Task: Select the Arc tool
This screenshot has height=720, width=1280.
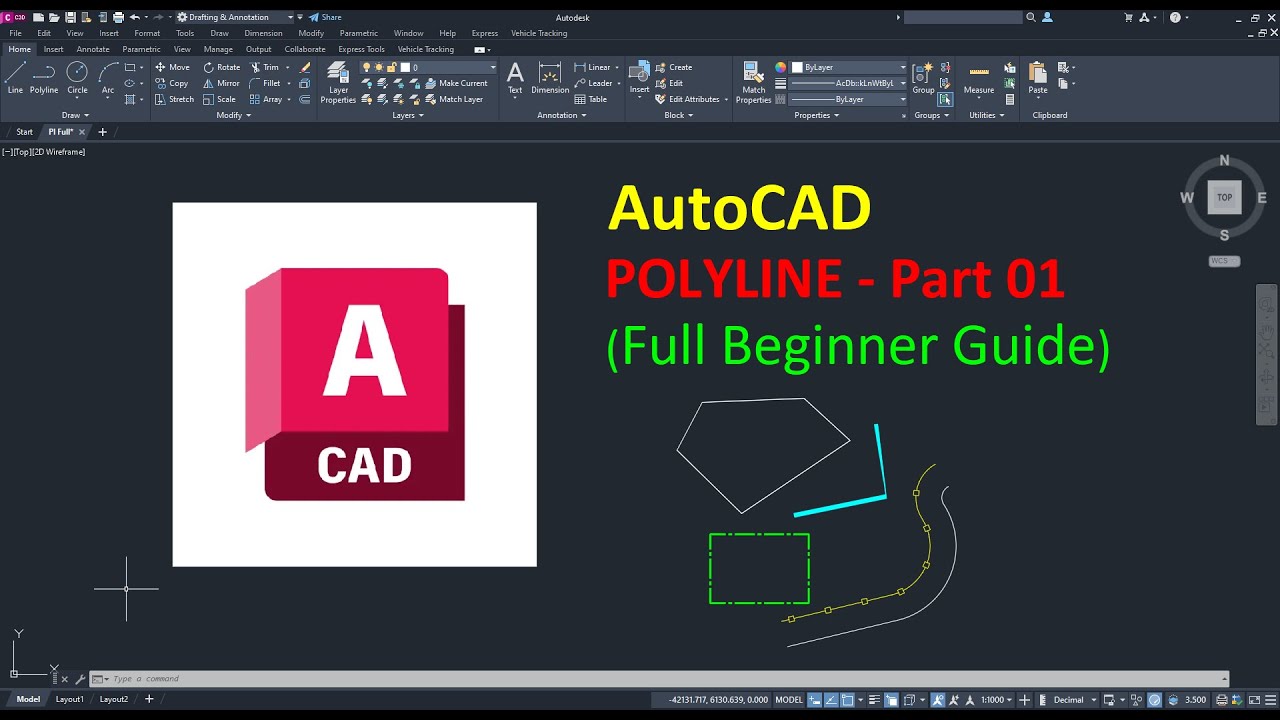Action: coord(108,77)
